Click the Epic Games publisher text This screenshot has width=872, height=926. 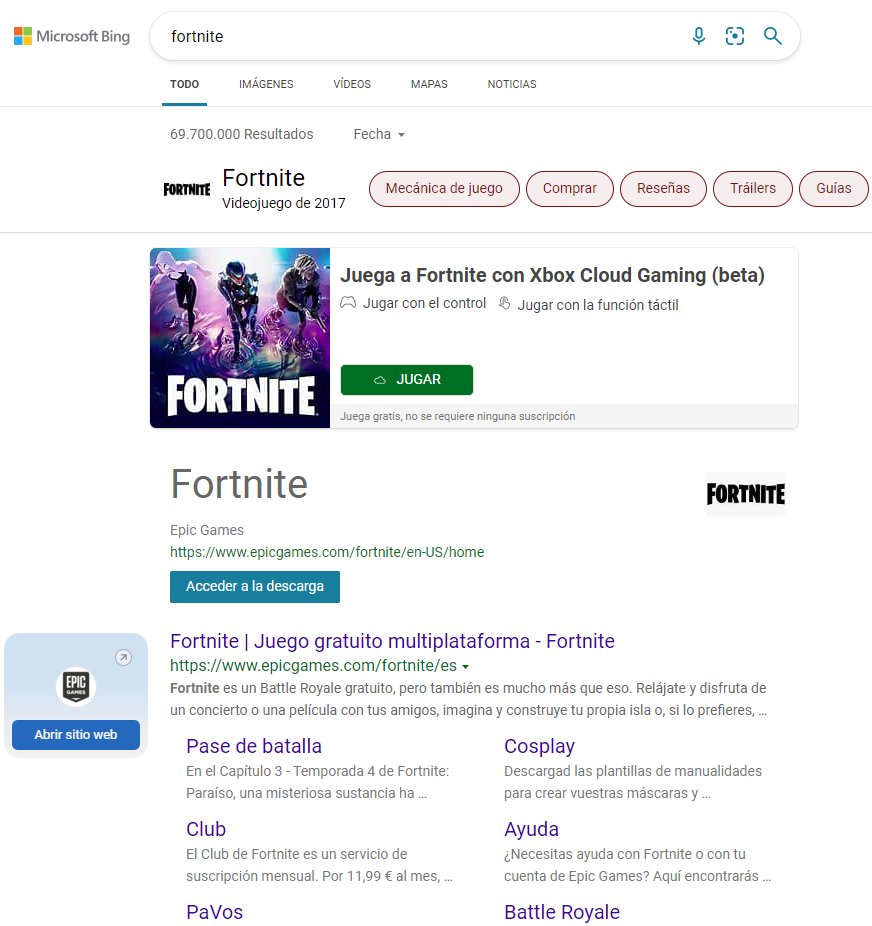[207, 530]
